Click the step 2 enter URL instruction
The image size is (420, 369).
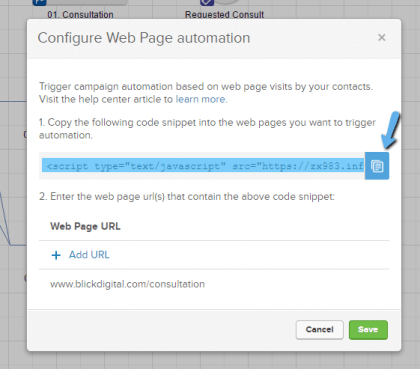tap(187, 196)
